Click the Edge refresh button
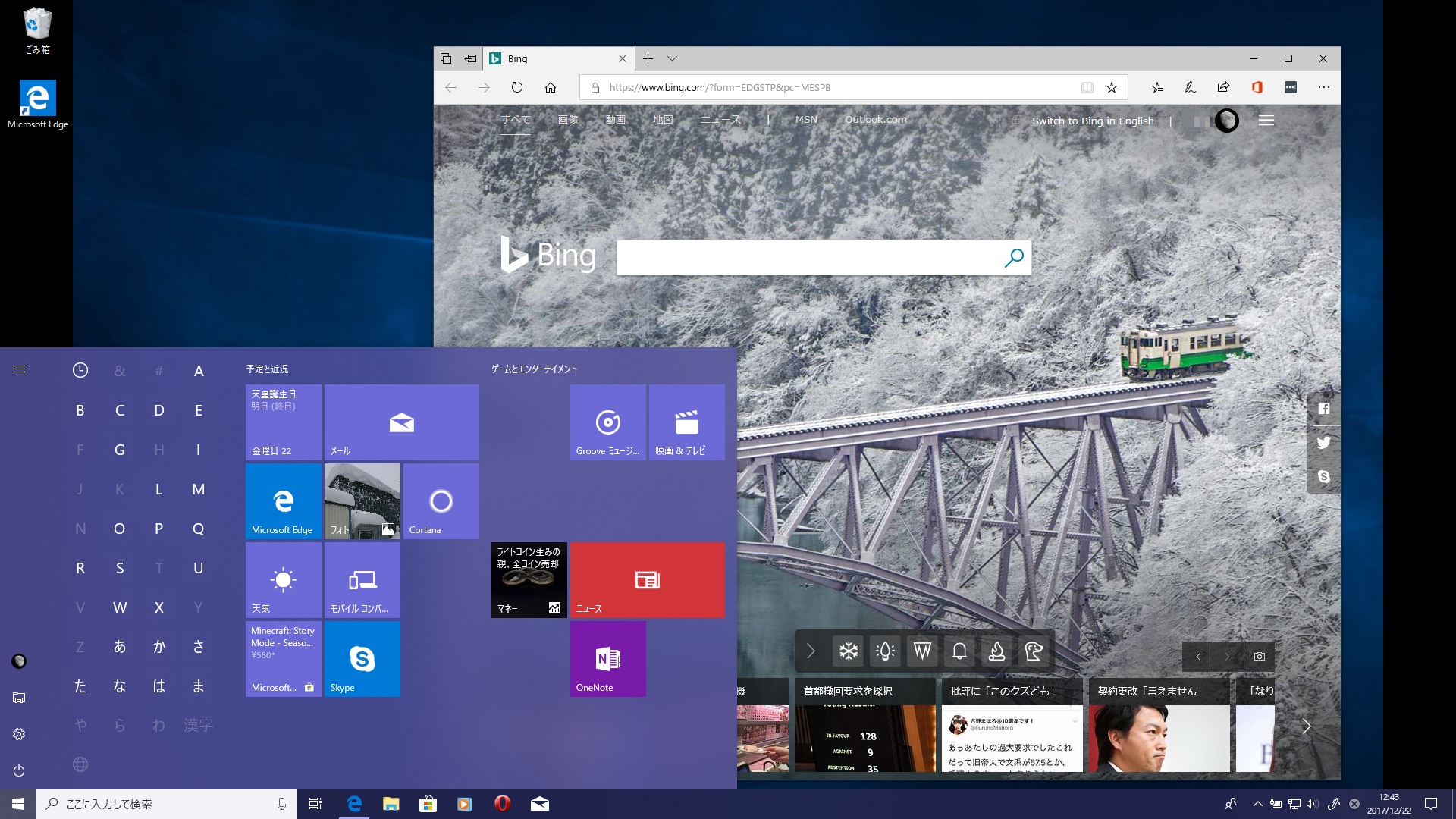Image resolution: width=1456 pixels, height=819 pixels. pos(517,87)
